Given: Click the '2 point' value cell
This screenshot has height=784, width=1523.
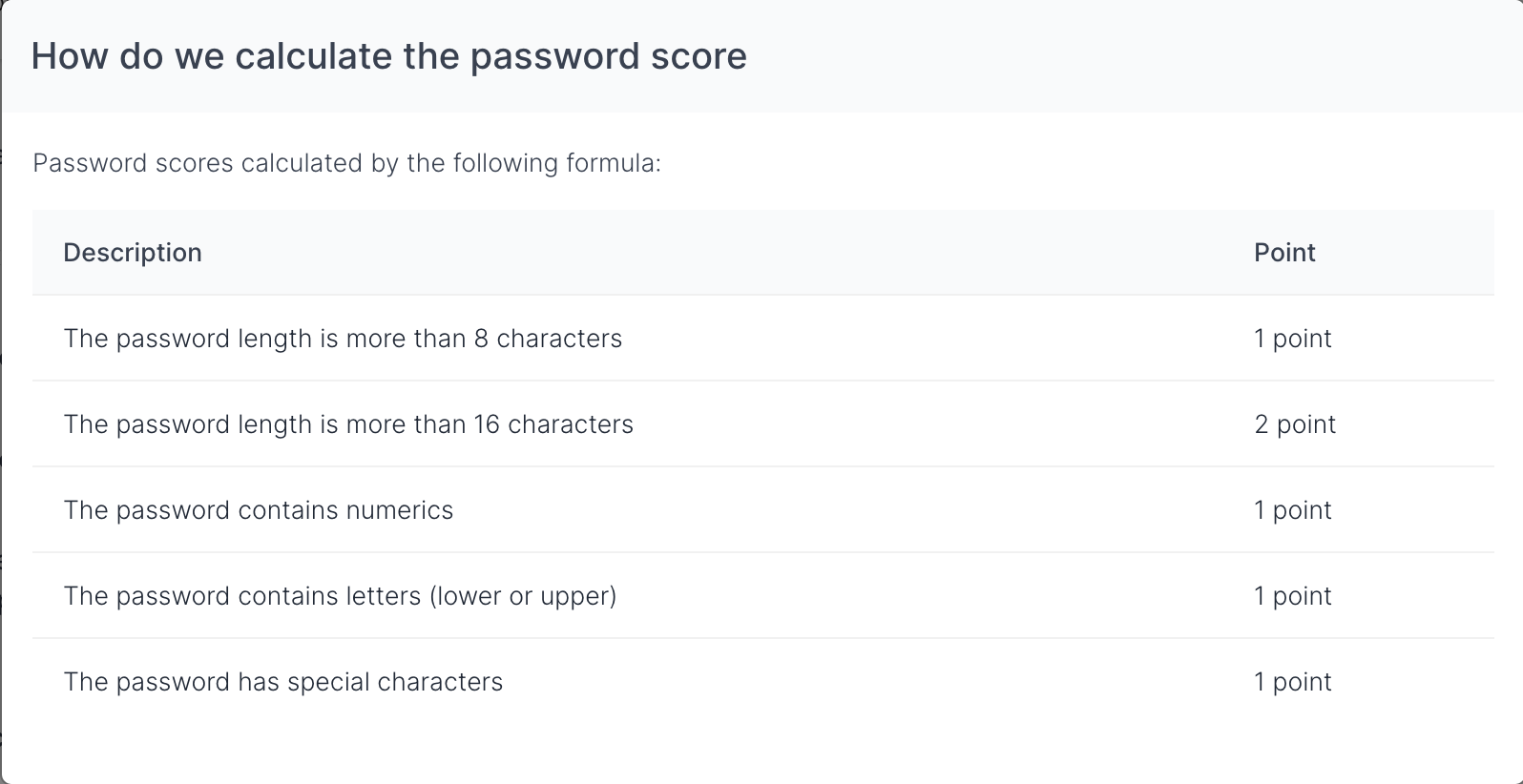Looking at the screenshot, I should click(x=1295, y=424).
